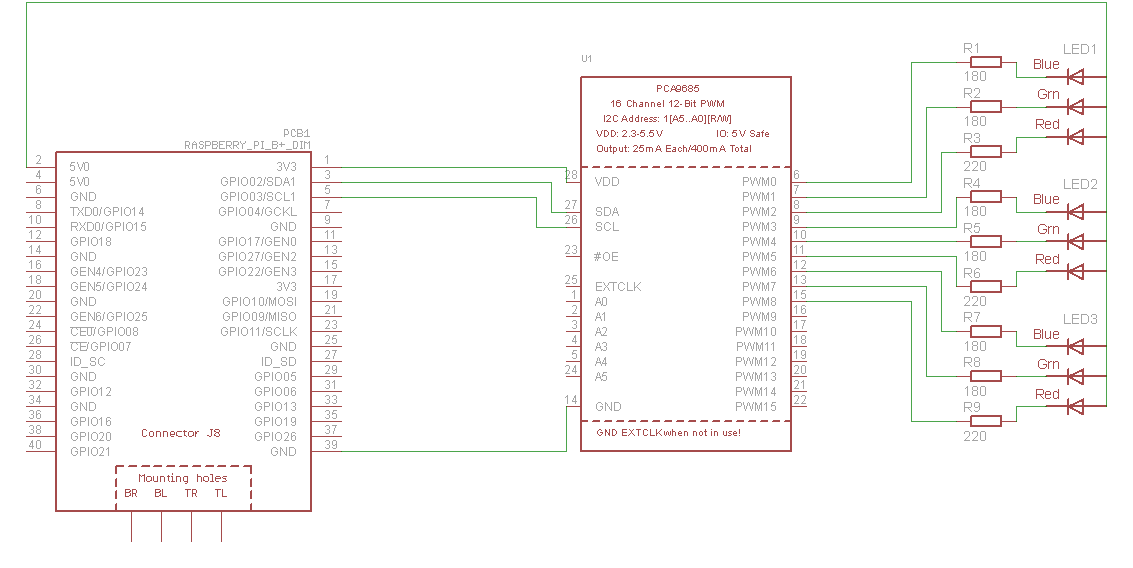The image size is (1133, 568).
Task: Click the PCA9685 chip title
Action: point(678,89)
